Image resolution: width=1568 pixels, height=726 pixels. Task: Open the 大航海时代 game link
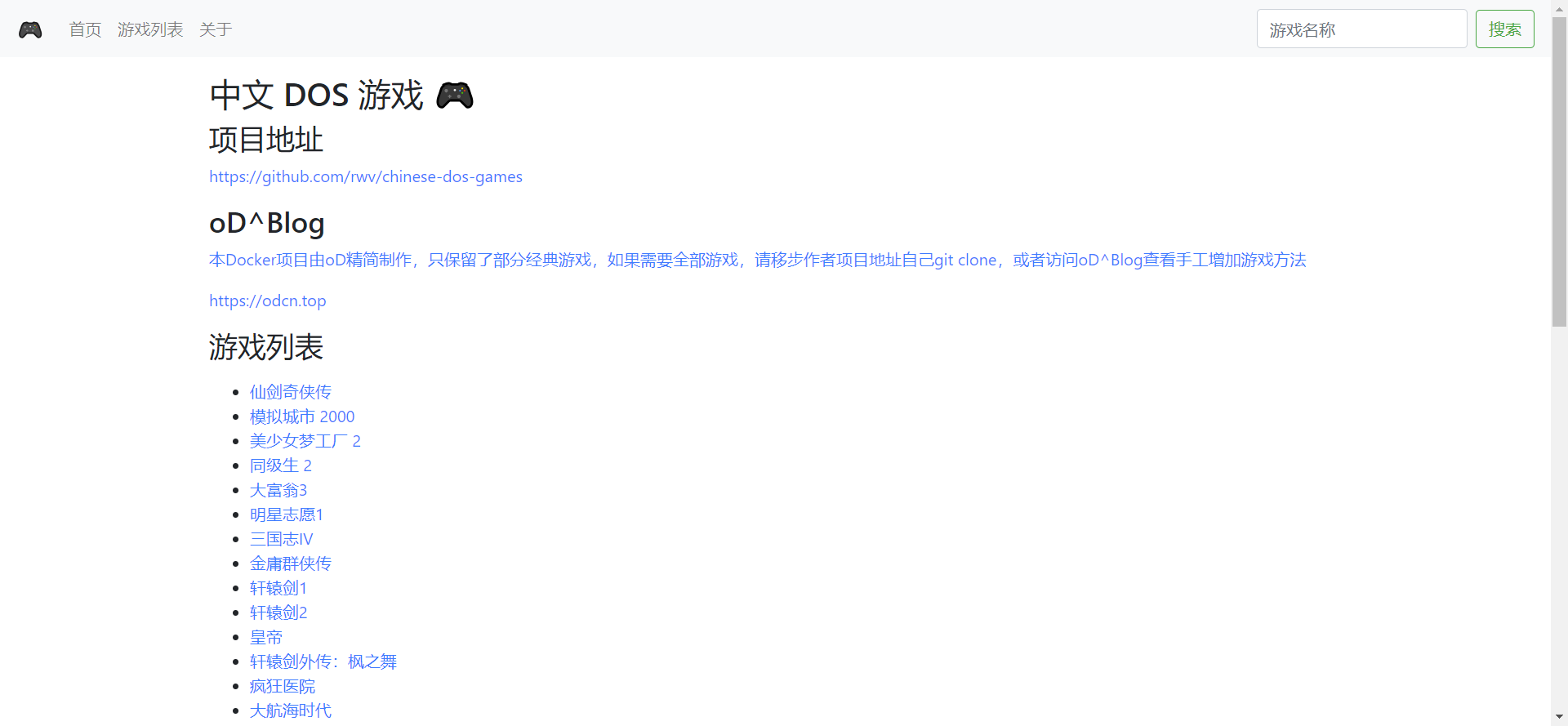click(x=290, y=710)
